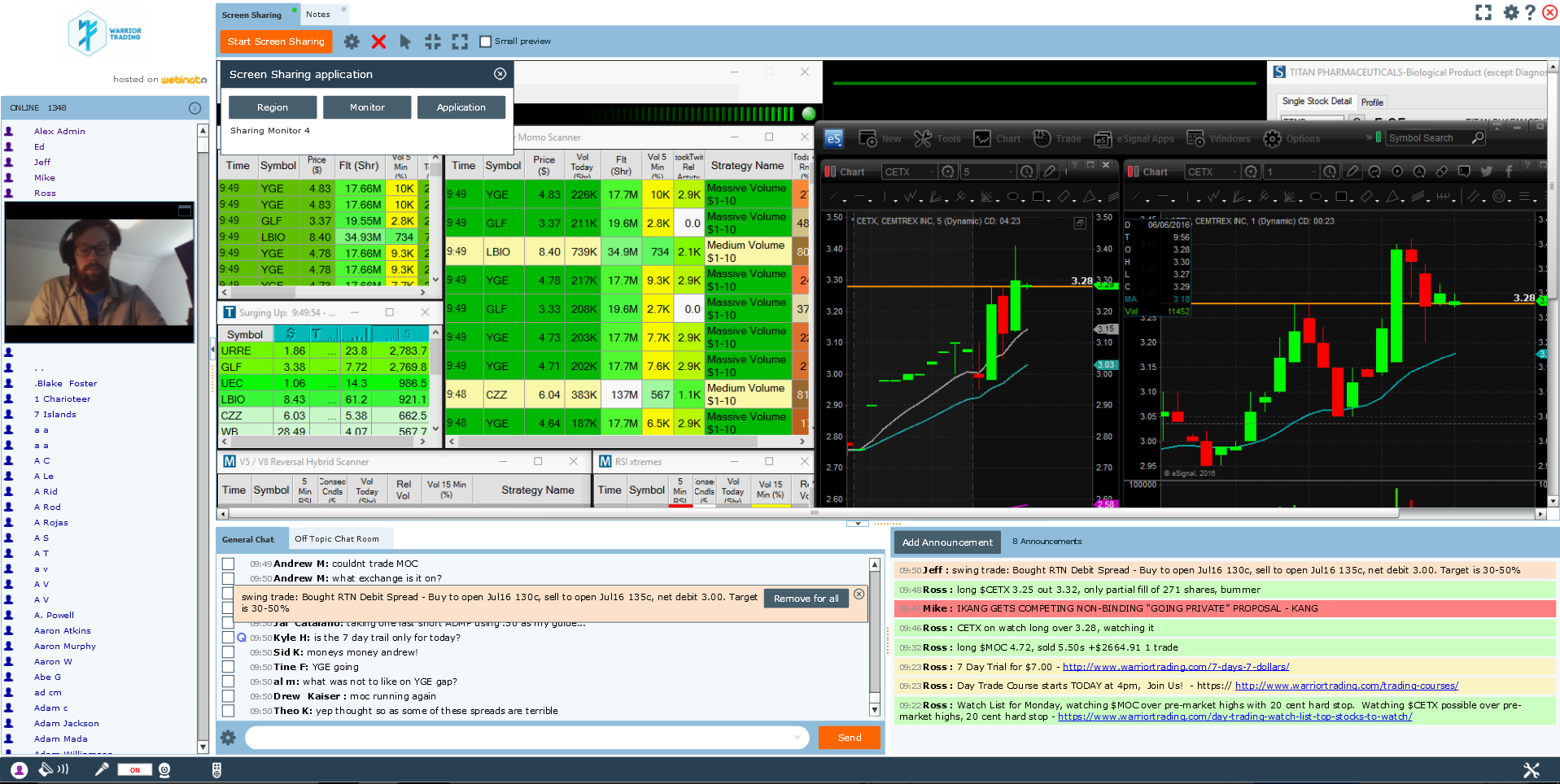Open screen sharing settings gear
The image size is (1560, 784).
click(x=352, y=41)
